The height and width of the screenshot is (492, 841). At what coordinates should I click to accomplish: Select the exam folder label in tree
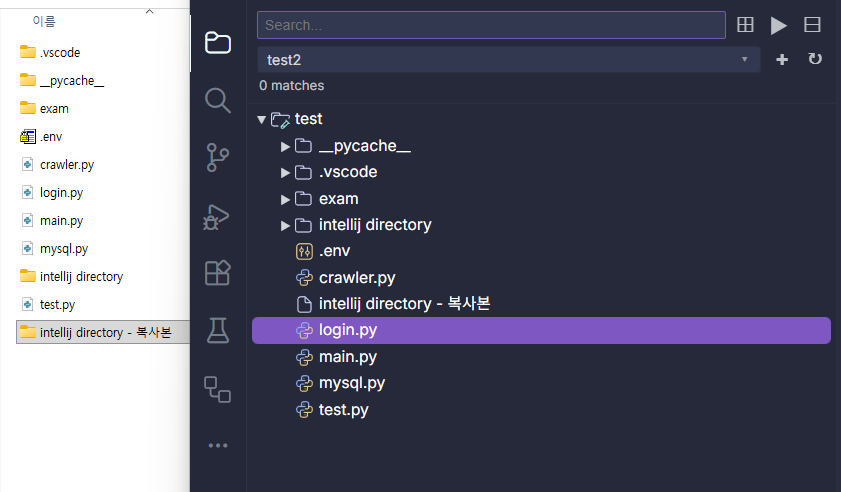coord(338,199)
